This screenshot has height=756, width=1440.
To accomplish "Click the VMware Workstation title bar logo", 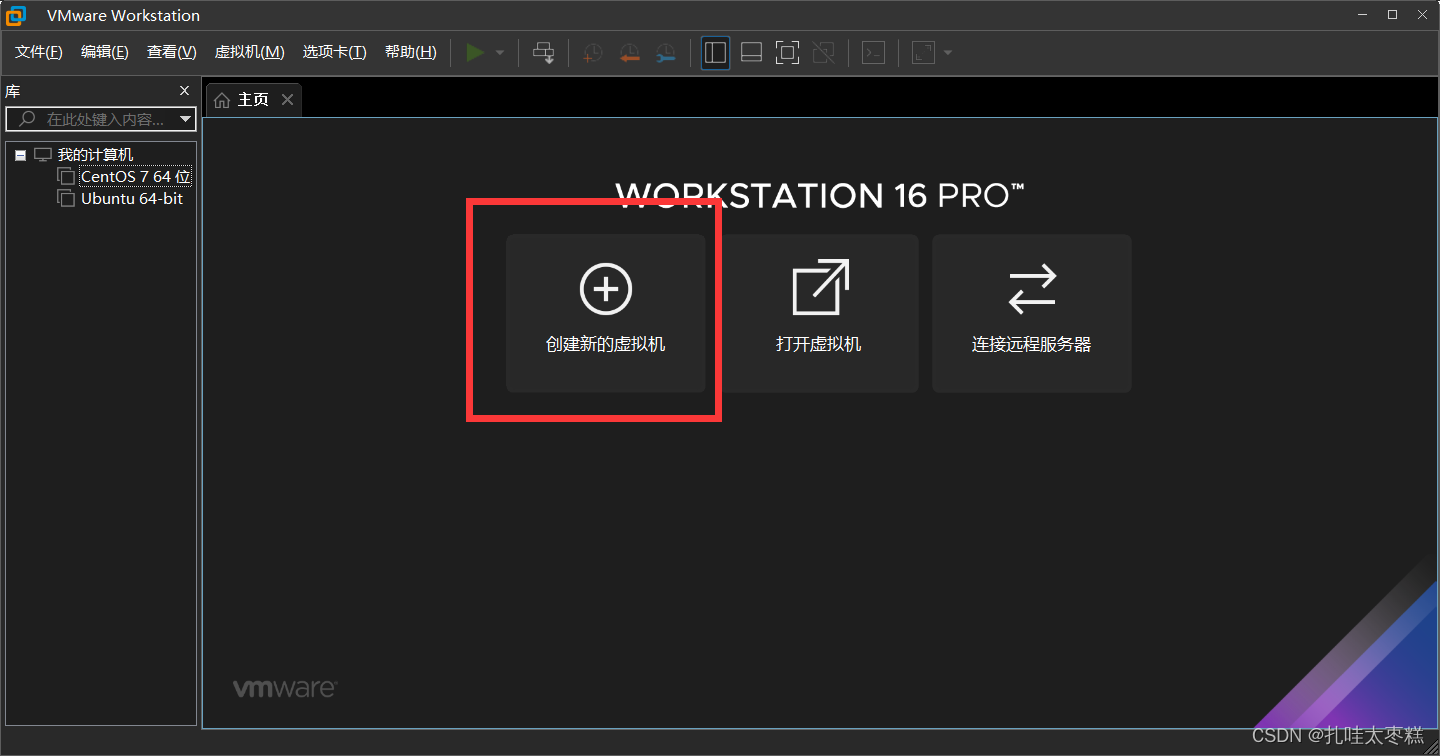I will (x=16, y=15).
